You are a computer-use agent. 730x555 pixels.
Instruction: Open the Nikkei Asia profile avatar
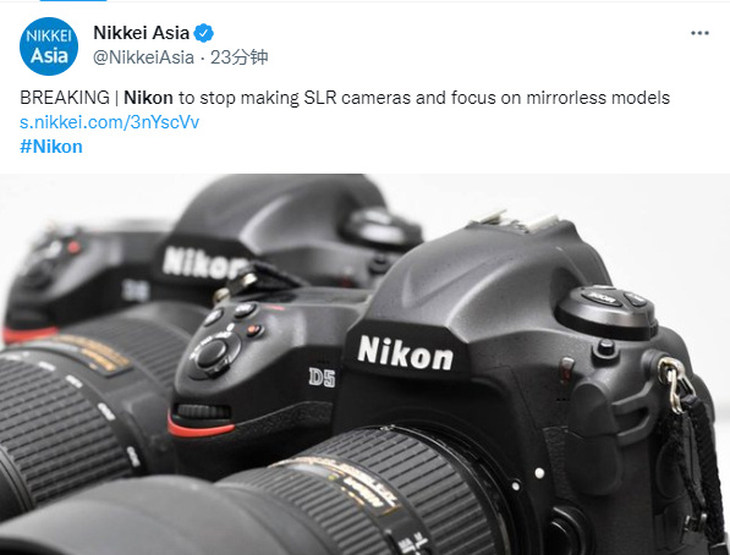click(49, 46)
